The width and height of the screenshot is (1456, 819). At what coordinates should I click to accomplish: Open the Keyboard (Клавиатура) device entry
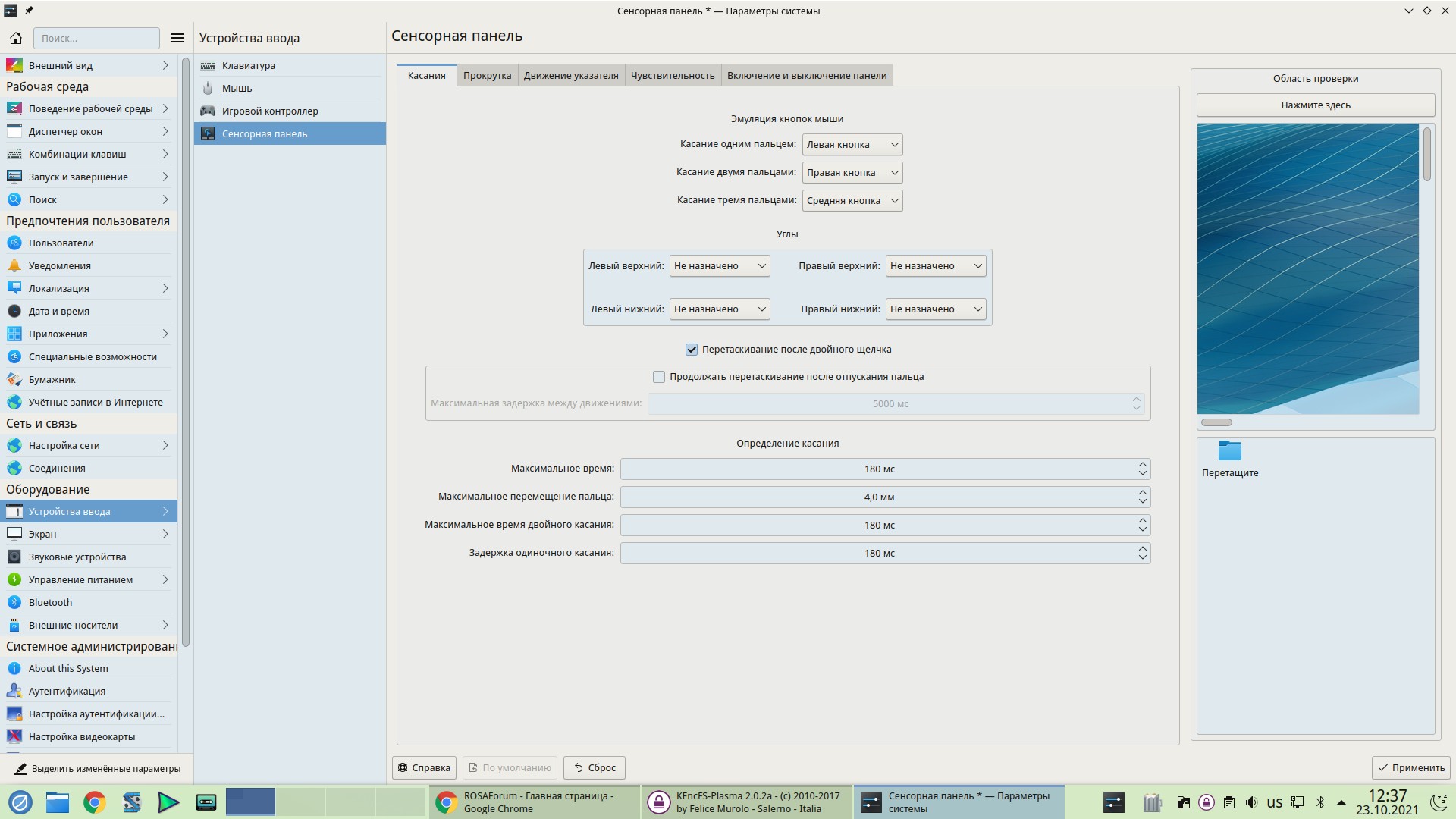pos(249,65)
